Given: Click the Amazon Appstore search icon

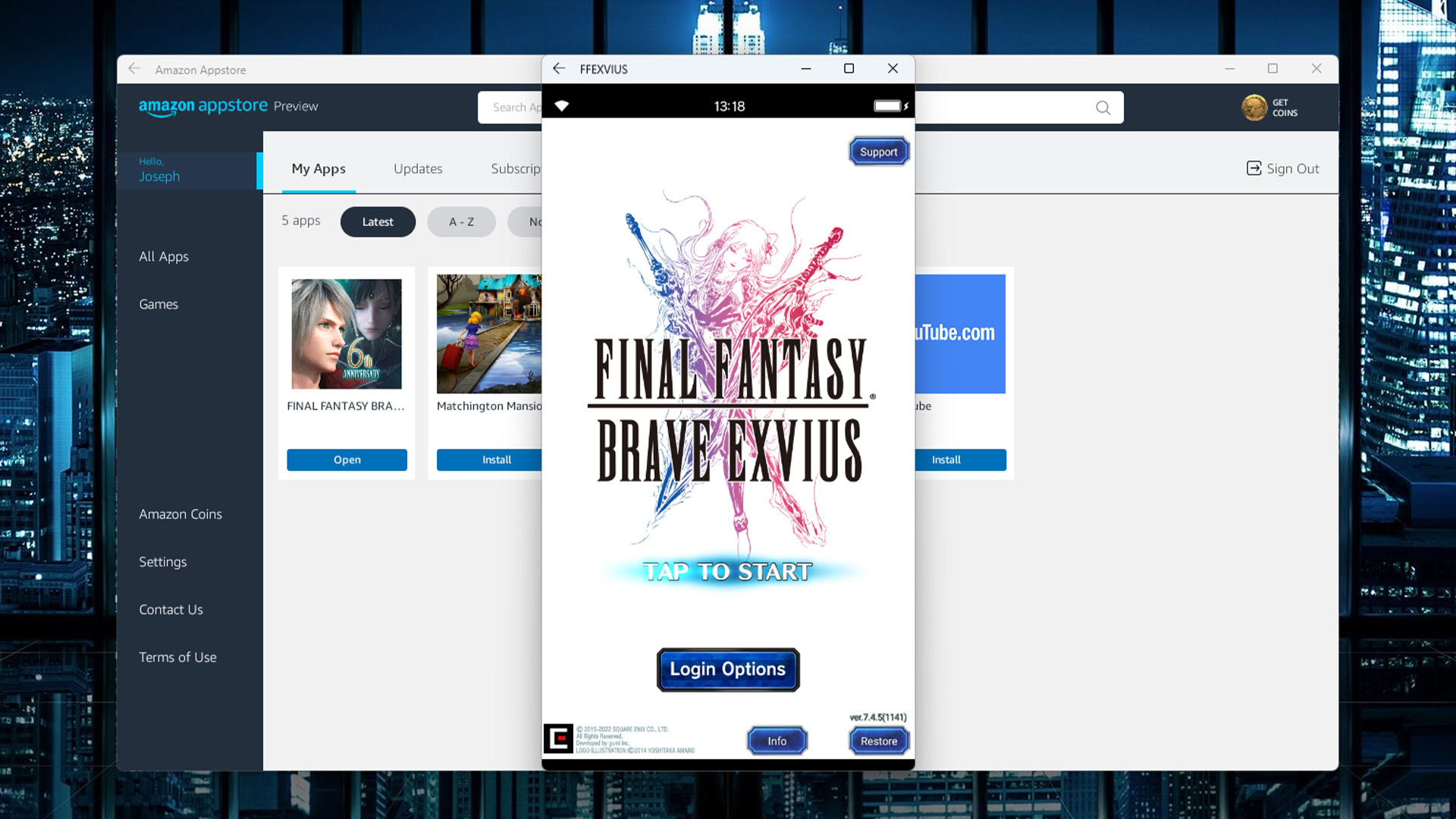Looking at the screenshot, I should (1103, 108).
